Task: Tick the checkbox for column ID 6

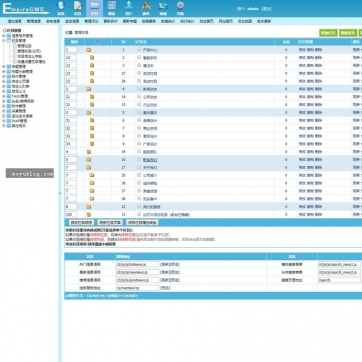Action: pos(139,120)
